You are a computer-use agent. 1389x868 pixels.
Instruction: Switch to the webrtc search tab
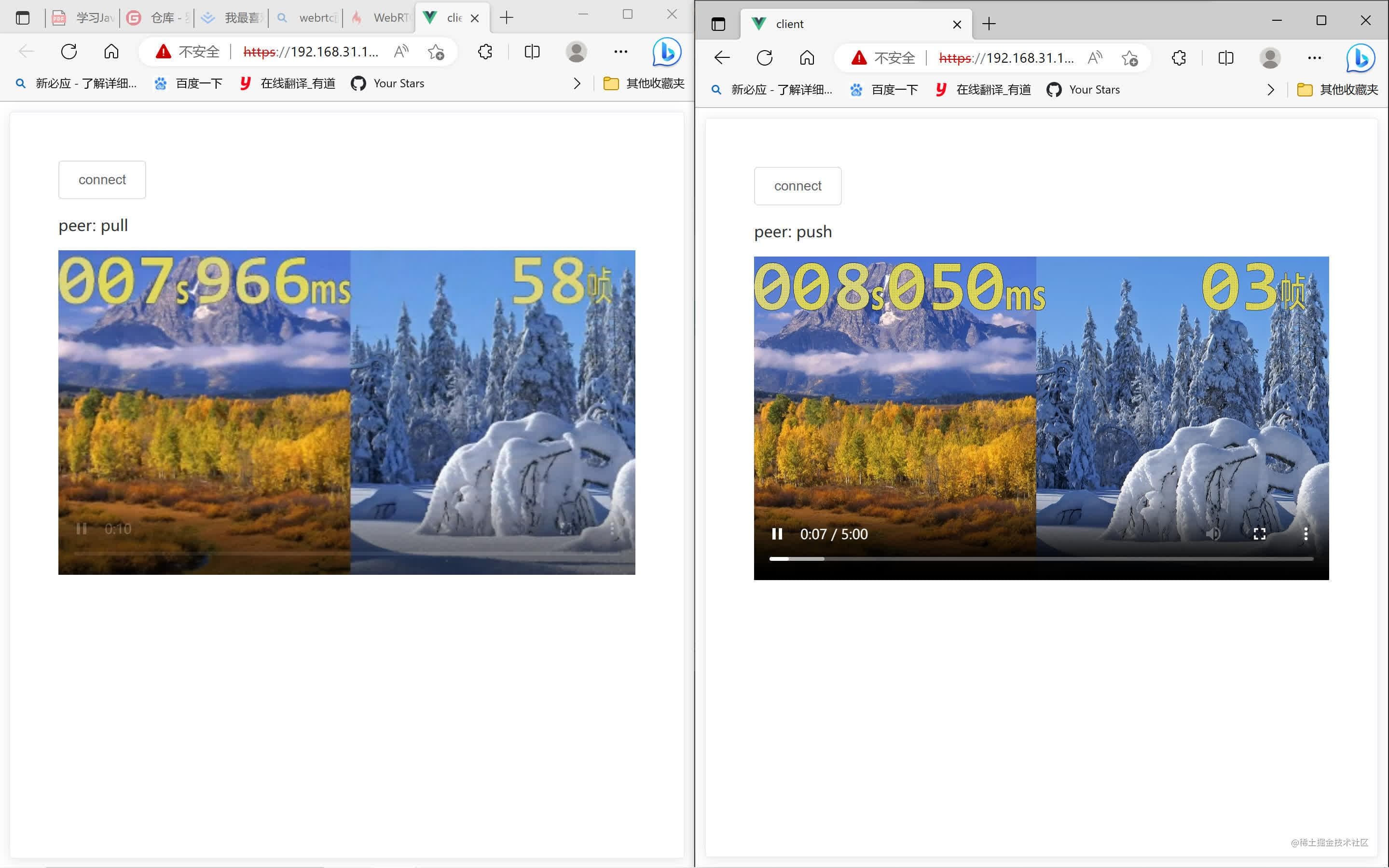305,18
